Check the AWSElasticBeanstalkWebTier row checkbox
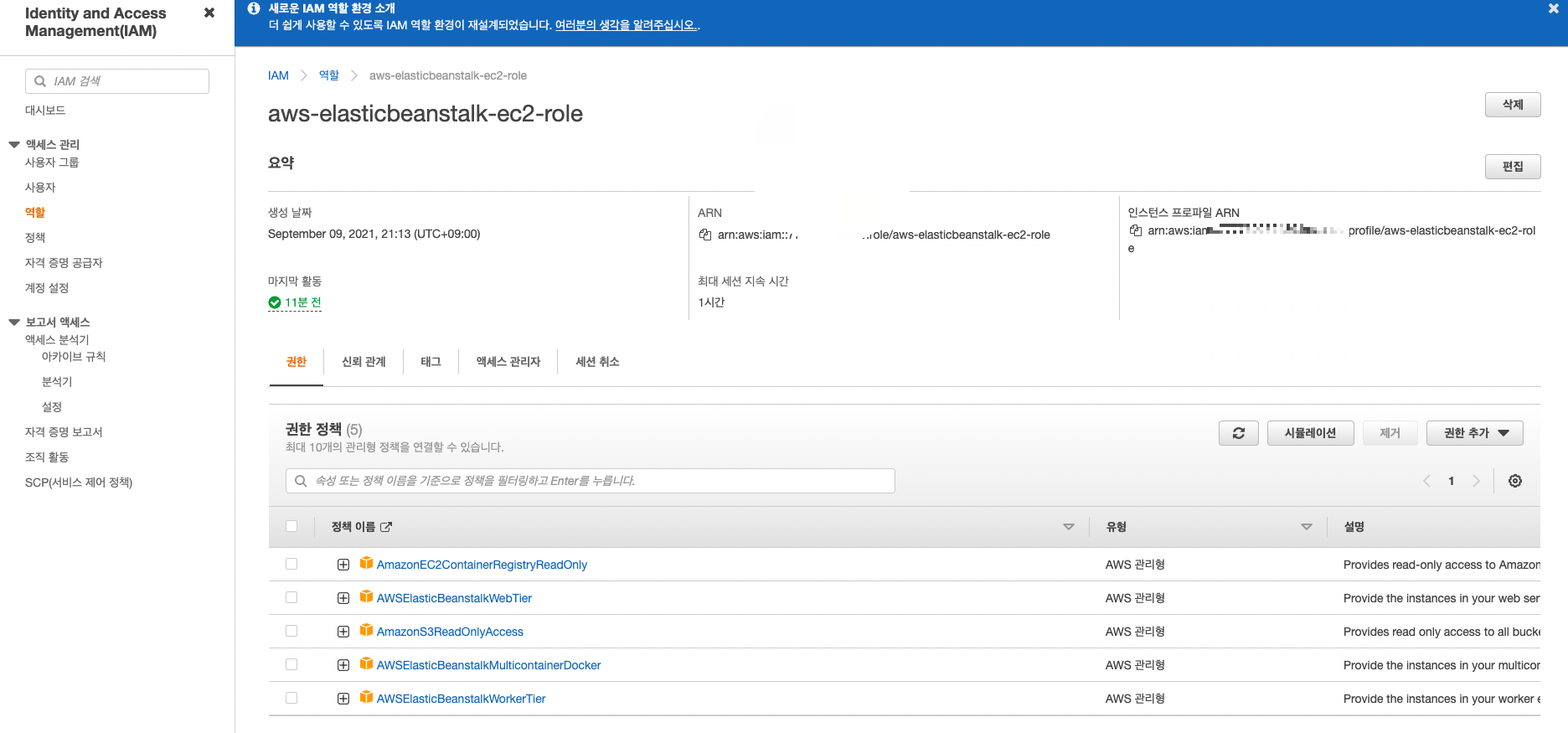The width and height of the screenshot is (1568, 733). pyautogui.click(x=291, y=597)
